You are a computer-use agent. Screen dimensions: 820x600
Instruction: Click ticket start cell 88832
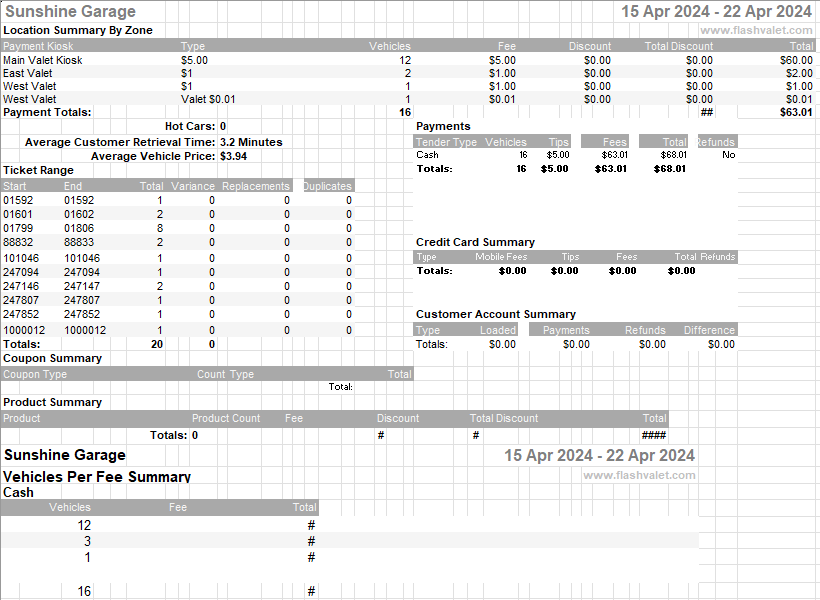[18, 242]
